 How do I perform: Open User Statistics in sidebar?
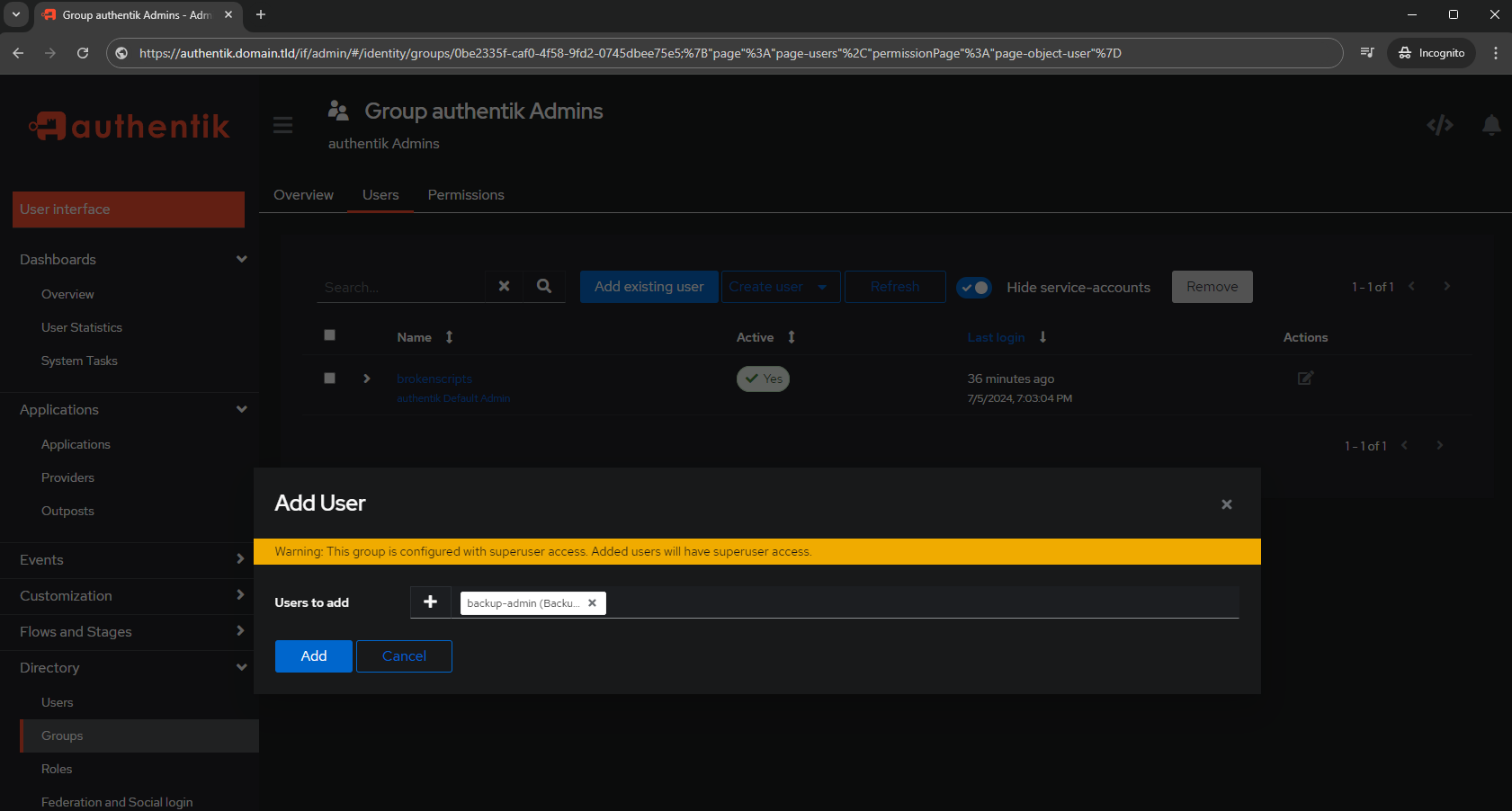[82, 327]
